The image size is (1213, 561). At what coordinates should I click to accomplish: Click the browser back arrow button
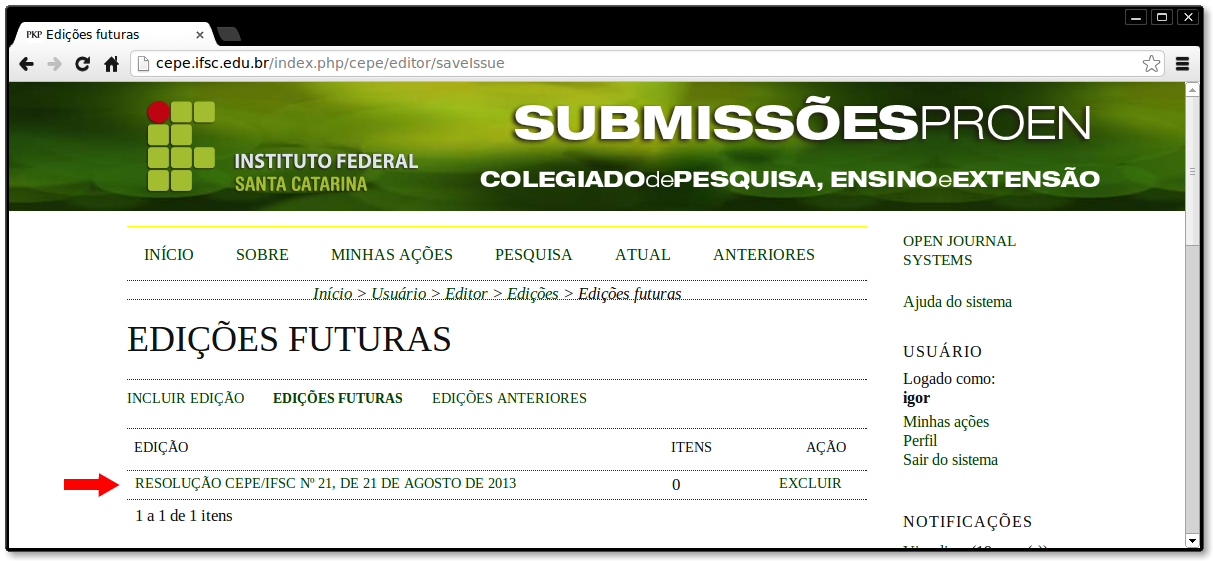[x=27, y=64]
